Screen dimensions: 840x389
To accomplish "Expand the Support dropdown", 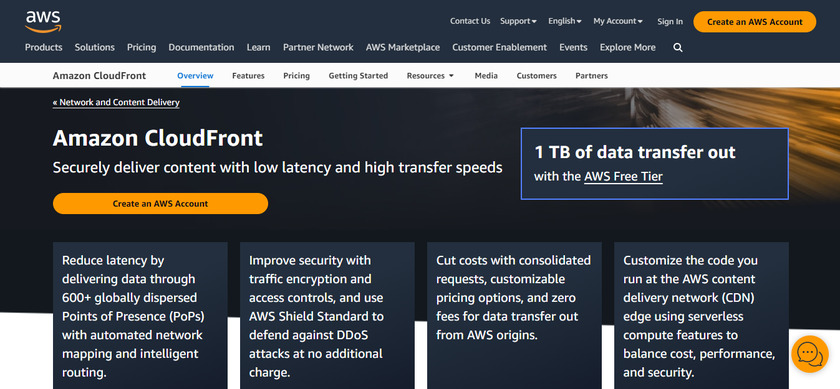I will point(518,21).
